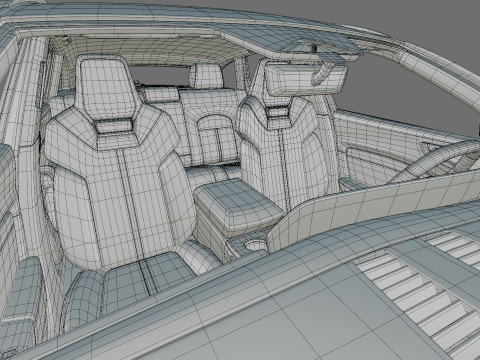The image size is (480, 360).
Task: Select the rear seat fold-down armrest panel
Action: (217, 140)
